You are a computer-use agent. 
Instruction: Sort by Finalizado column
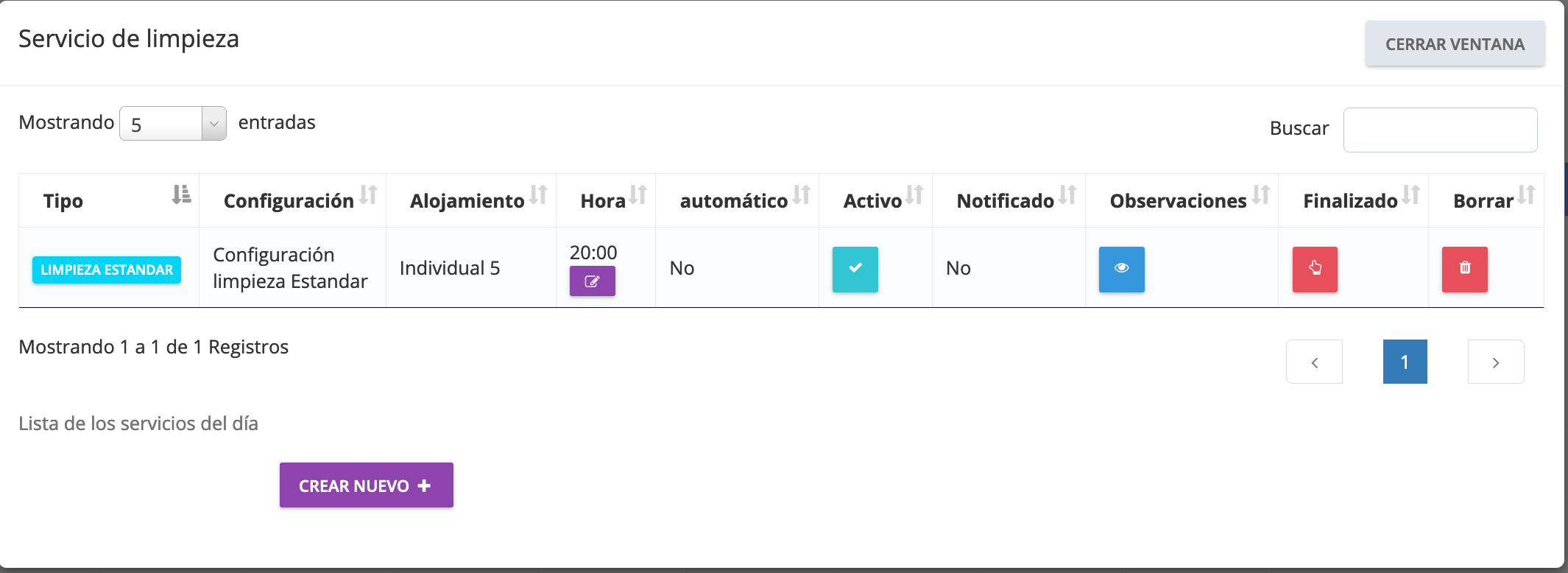(1353, 200)
